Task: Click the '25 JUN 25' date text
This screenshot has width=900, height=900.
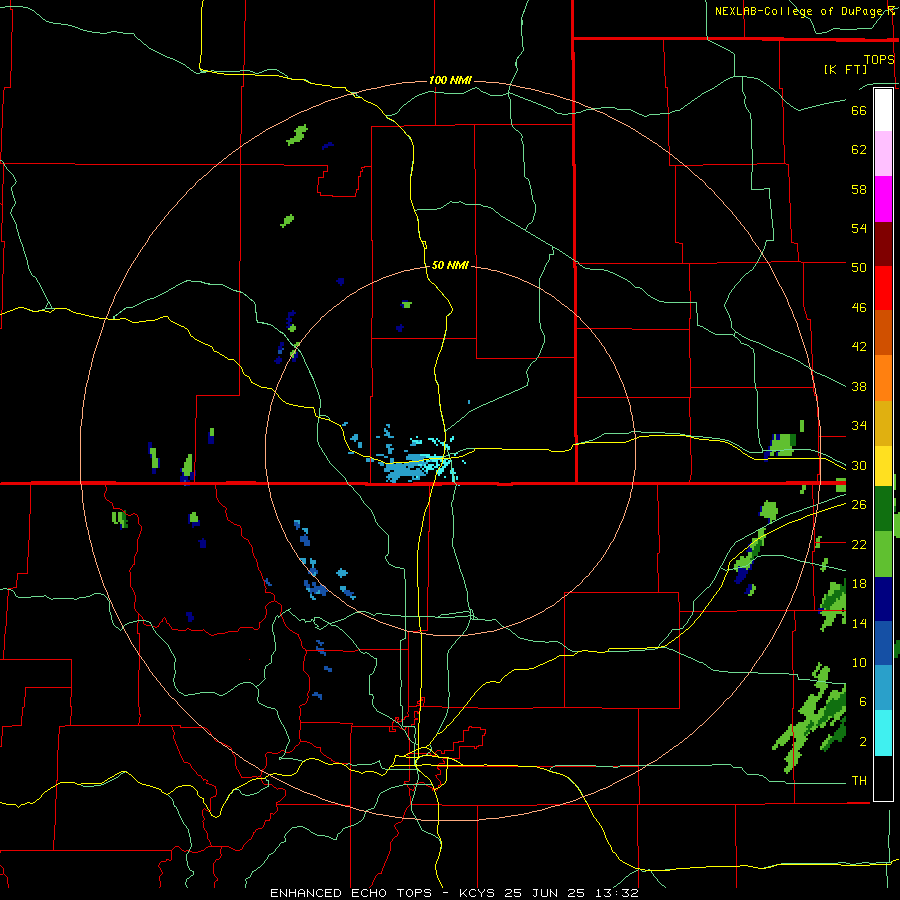Action: pyautogui.click(x=546, y=893)
